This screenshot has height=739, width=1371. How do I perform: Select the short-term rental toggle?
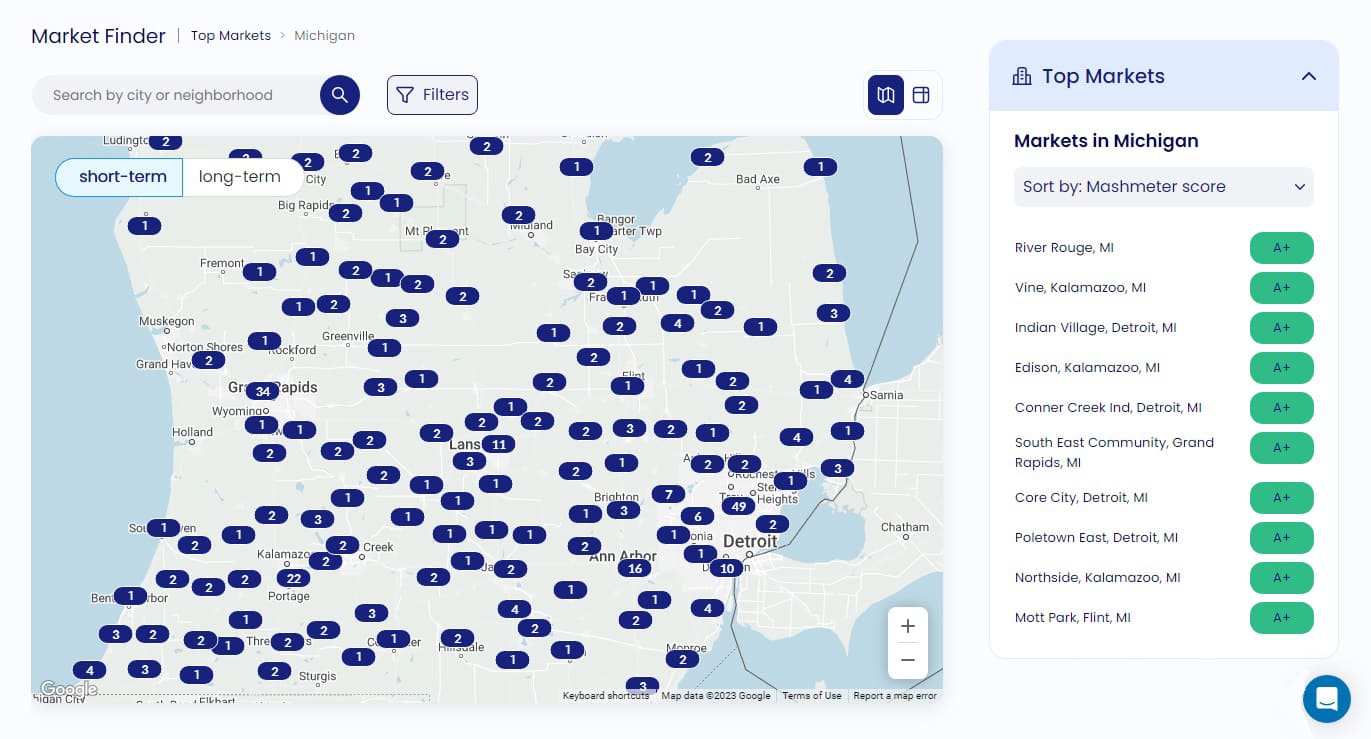122,177
